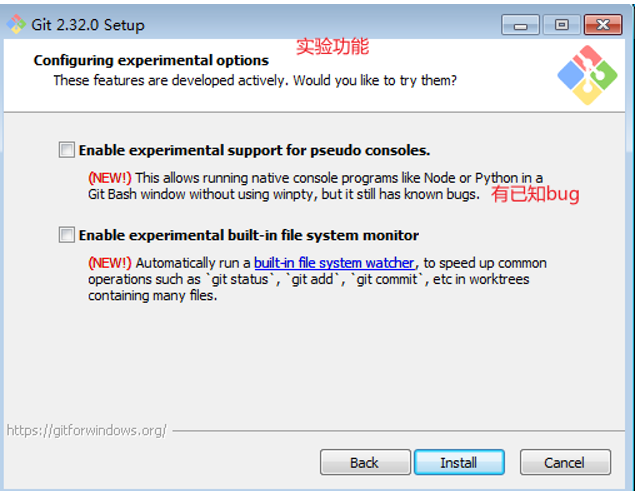635x491 pixels.
Task: Go Back to the previous setup page
Action: pos(365,462)
